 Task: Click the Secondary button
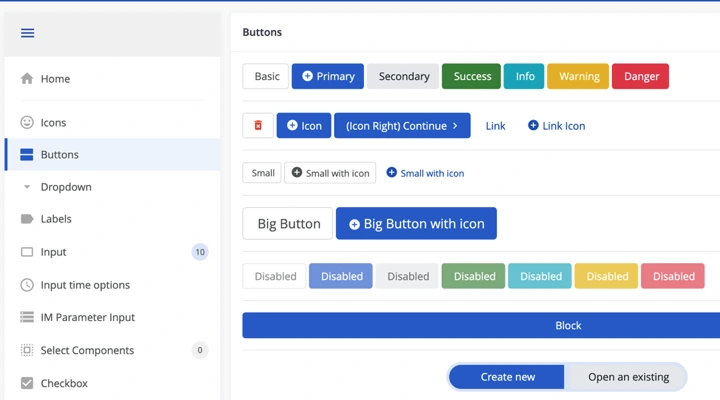(x=403, y=76)
